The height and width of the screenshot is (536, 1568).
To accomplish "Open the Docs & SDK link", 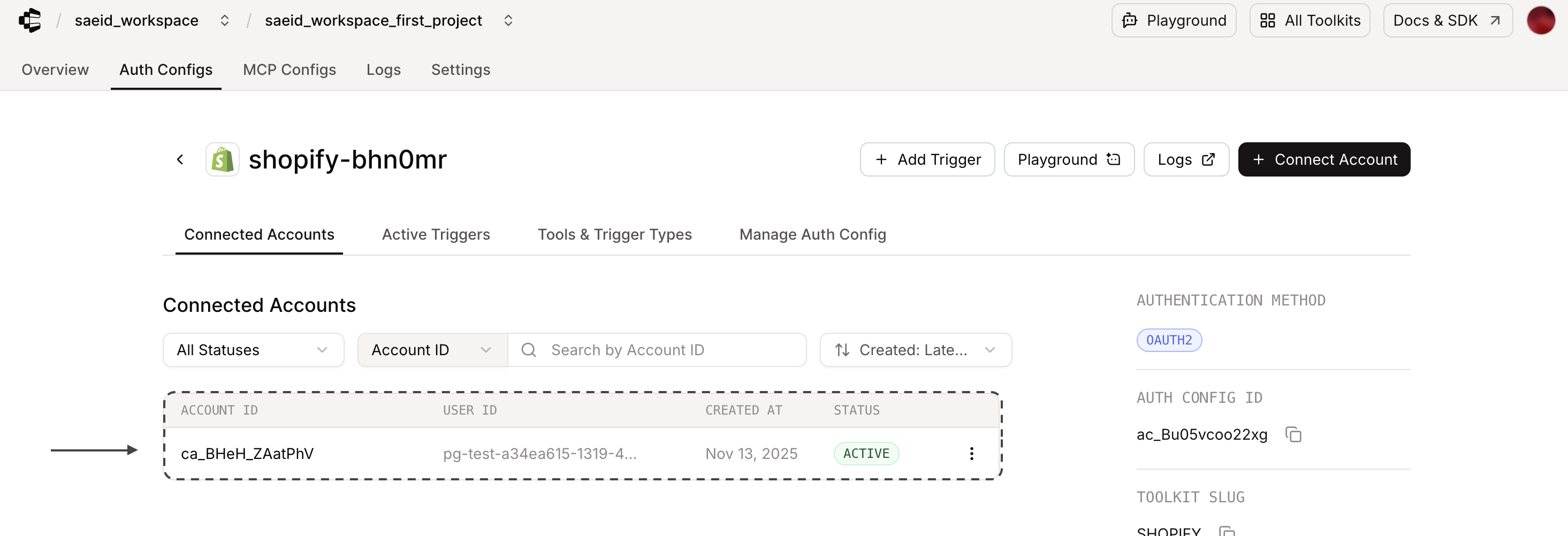I will [x=1447, y=21].
